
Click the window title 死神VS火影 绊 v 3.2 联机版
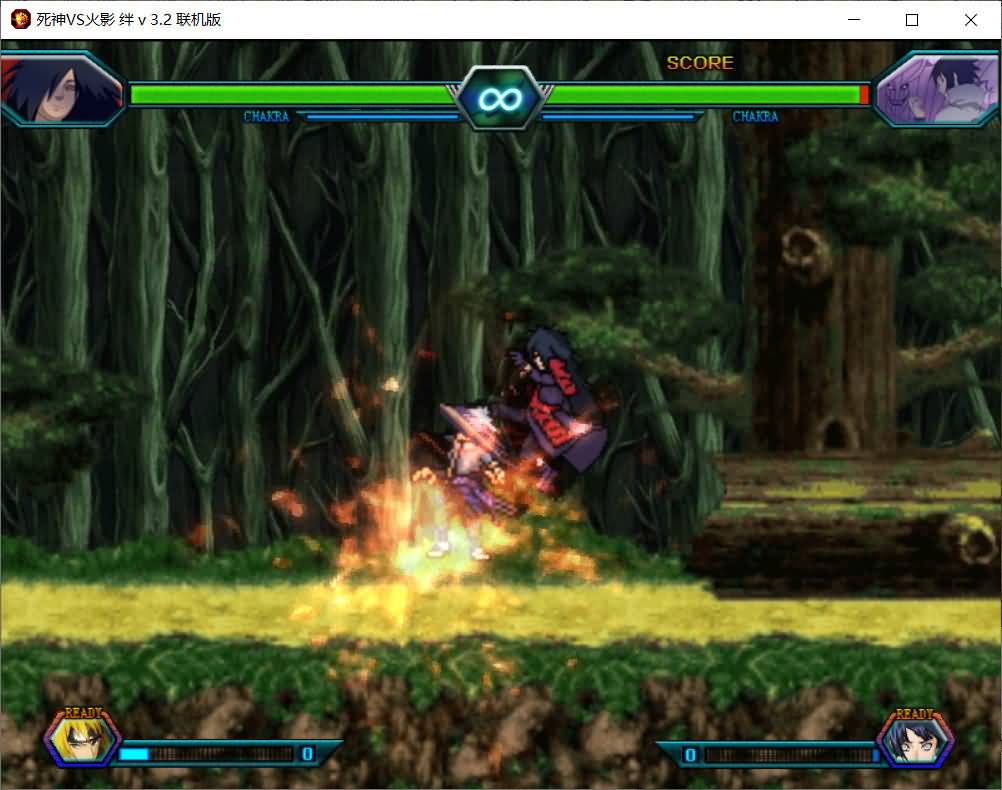pyautogui.click(x=128, y=20)
